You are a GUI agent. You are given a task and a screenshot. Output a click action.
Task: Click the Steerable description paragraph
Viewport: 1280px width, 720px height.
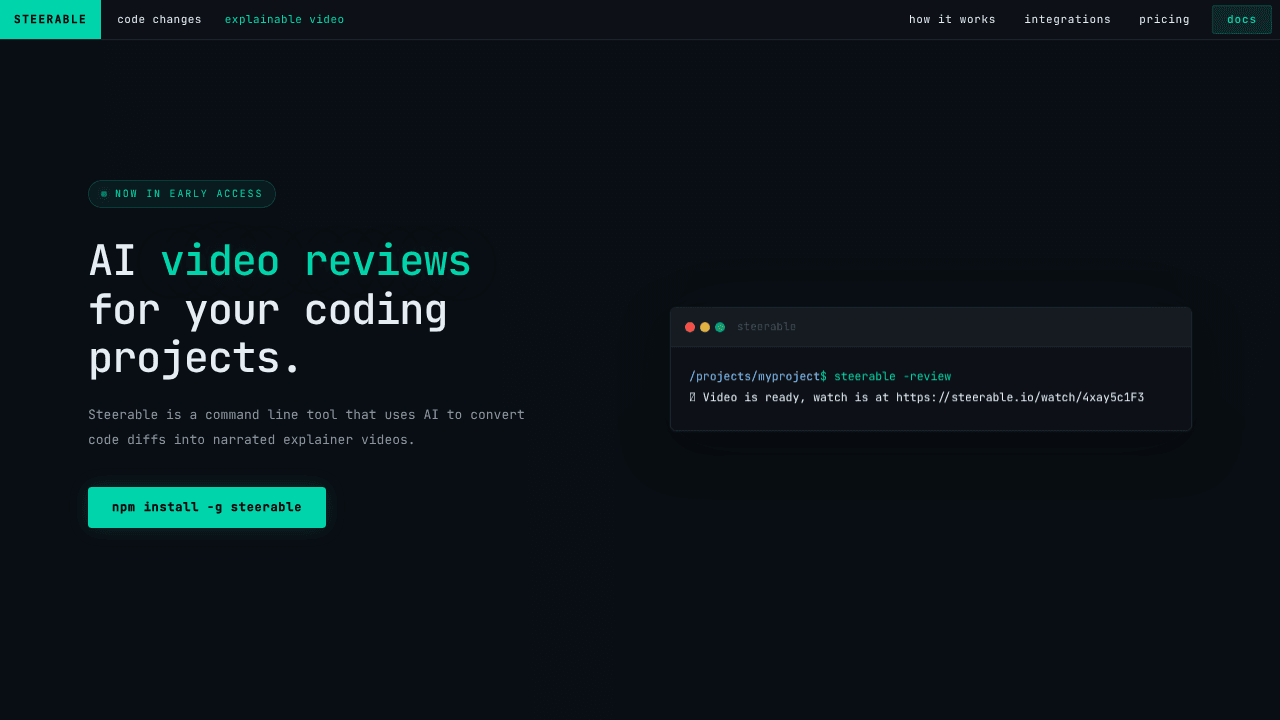click(306, 427)
